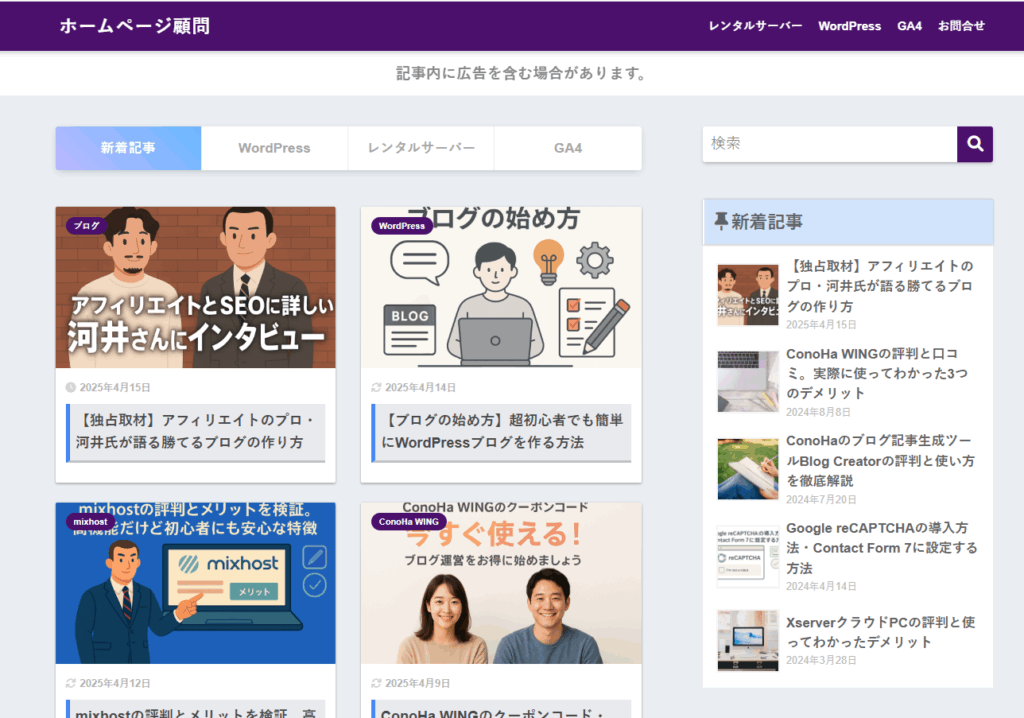Viewport: 1024px width, 718px height.
Task: Go to GA4 in the top navigation
Action: click(x=909, y=26)
